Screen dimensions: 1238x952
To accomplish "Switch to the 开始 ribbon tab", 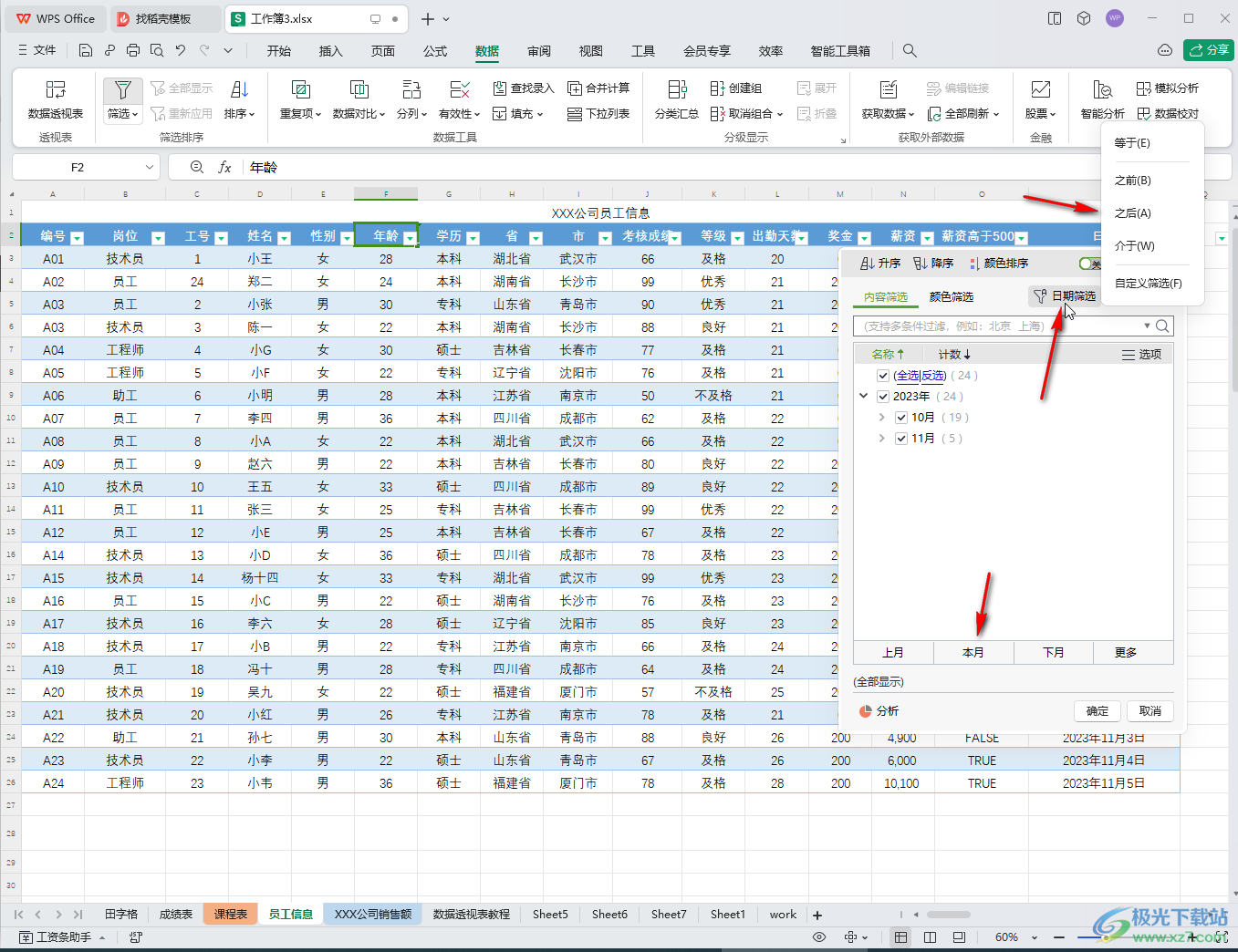I will pos(279,51).
